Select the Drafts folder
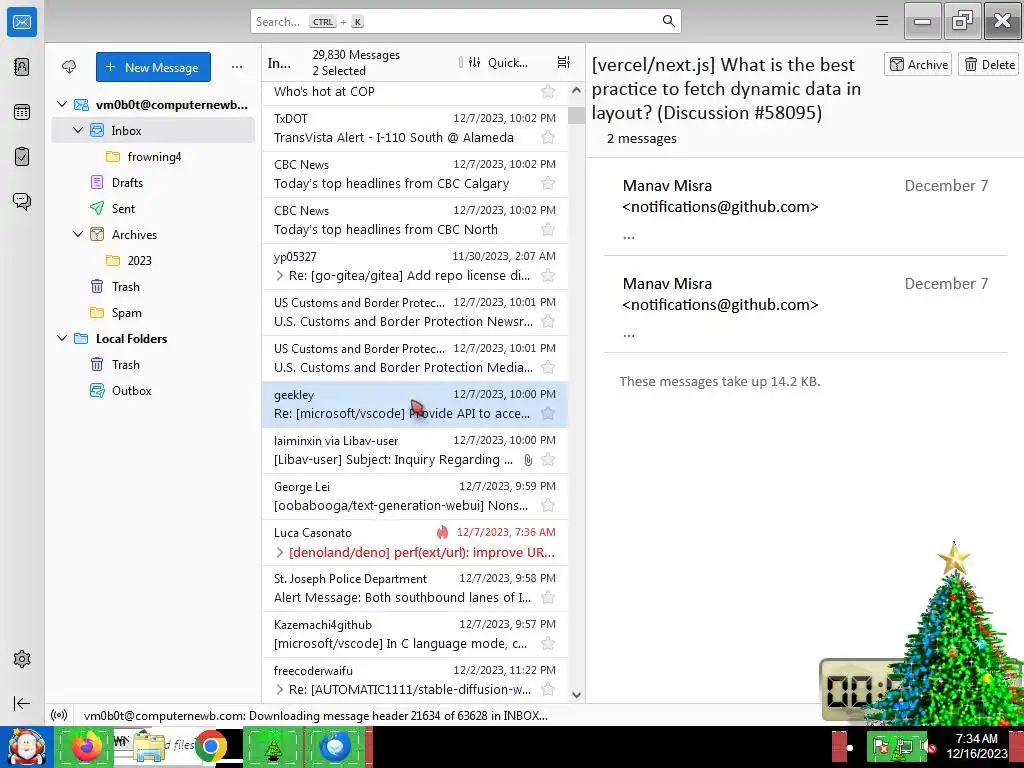This screenshot has width=1024, height=768. pyautogui.click(x=127, y=183)
